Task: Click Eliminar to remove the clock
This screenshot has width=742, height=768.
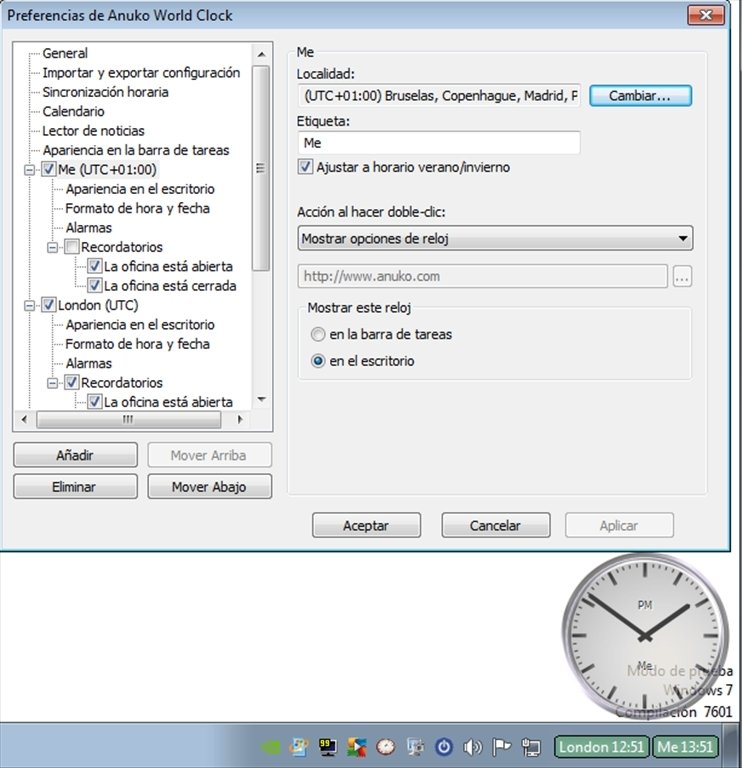Action: [75, 487]
